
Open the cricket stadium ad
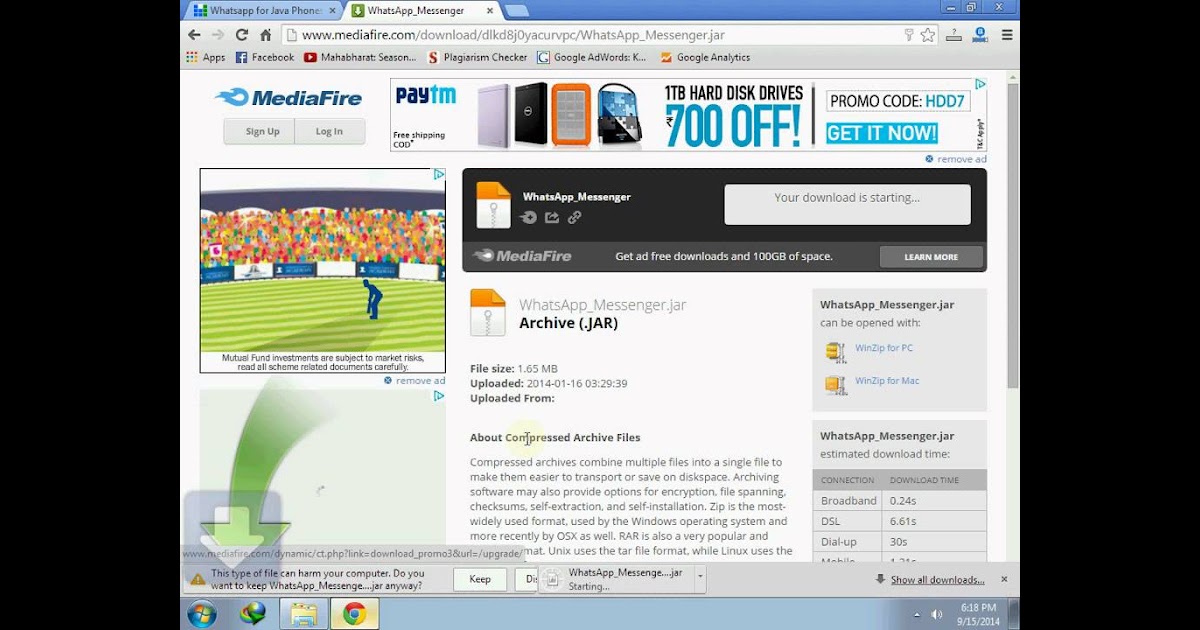pyautogui.click(x=322, y=270)
